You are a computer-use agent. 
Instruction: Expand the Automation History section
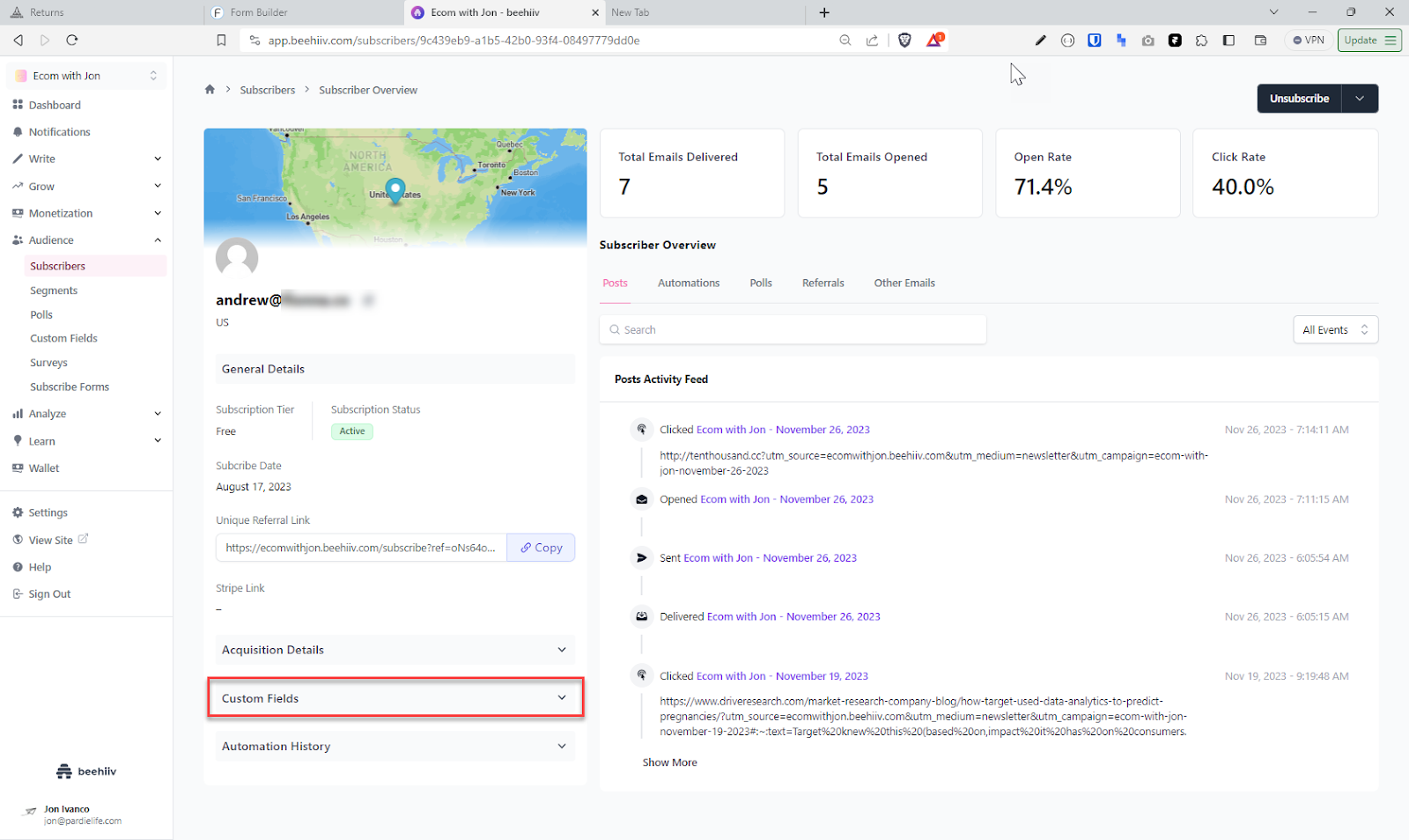coord(395,746)
